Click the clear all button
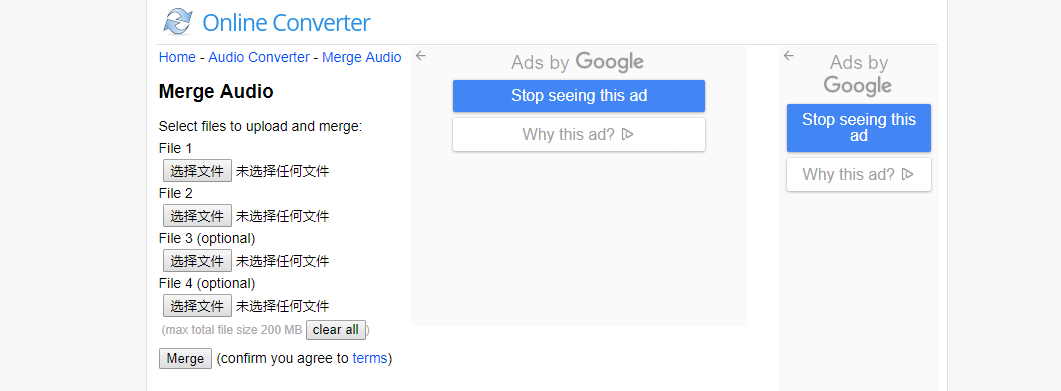The height and width of the screenshot is (391, 1061). [336, 330]
